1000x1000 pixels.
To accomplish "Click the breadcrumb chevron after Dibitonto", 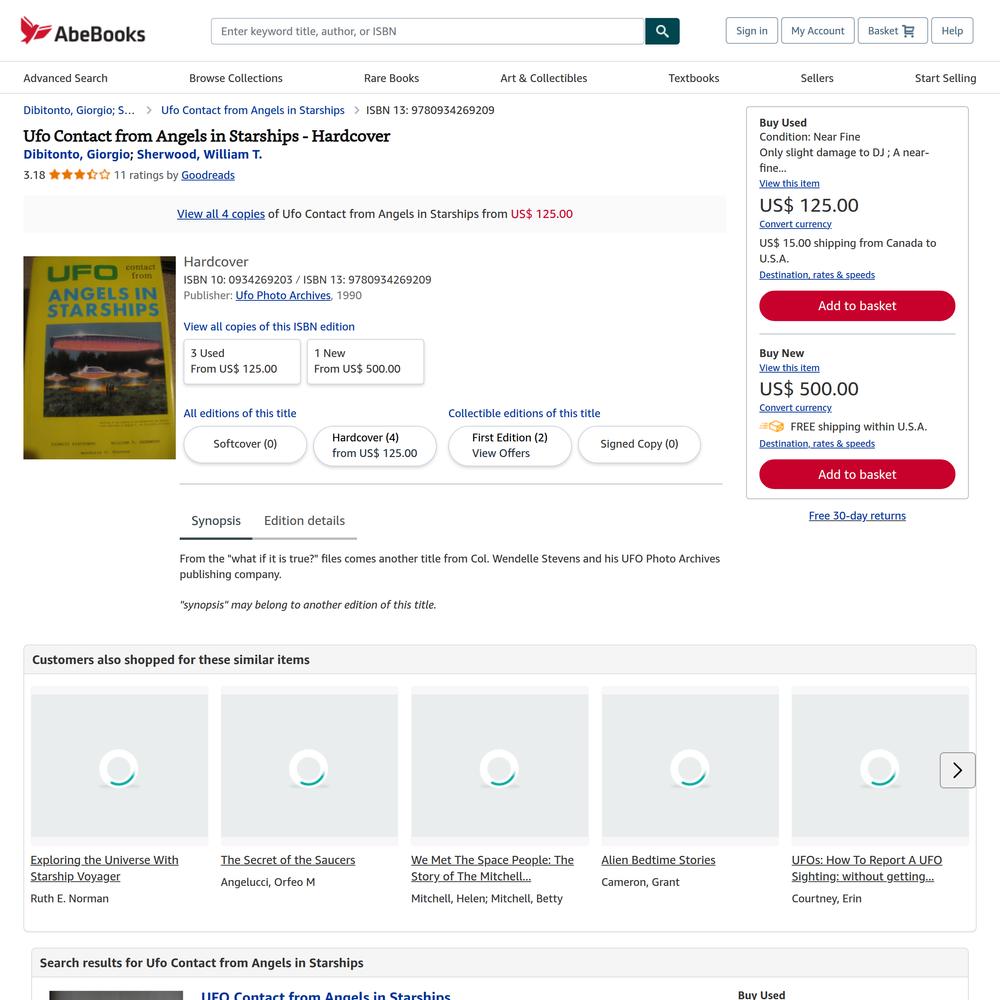I will pos(149,110).
